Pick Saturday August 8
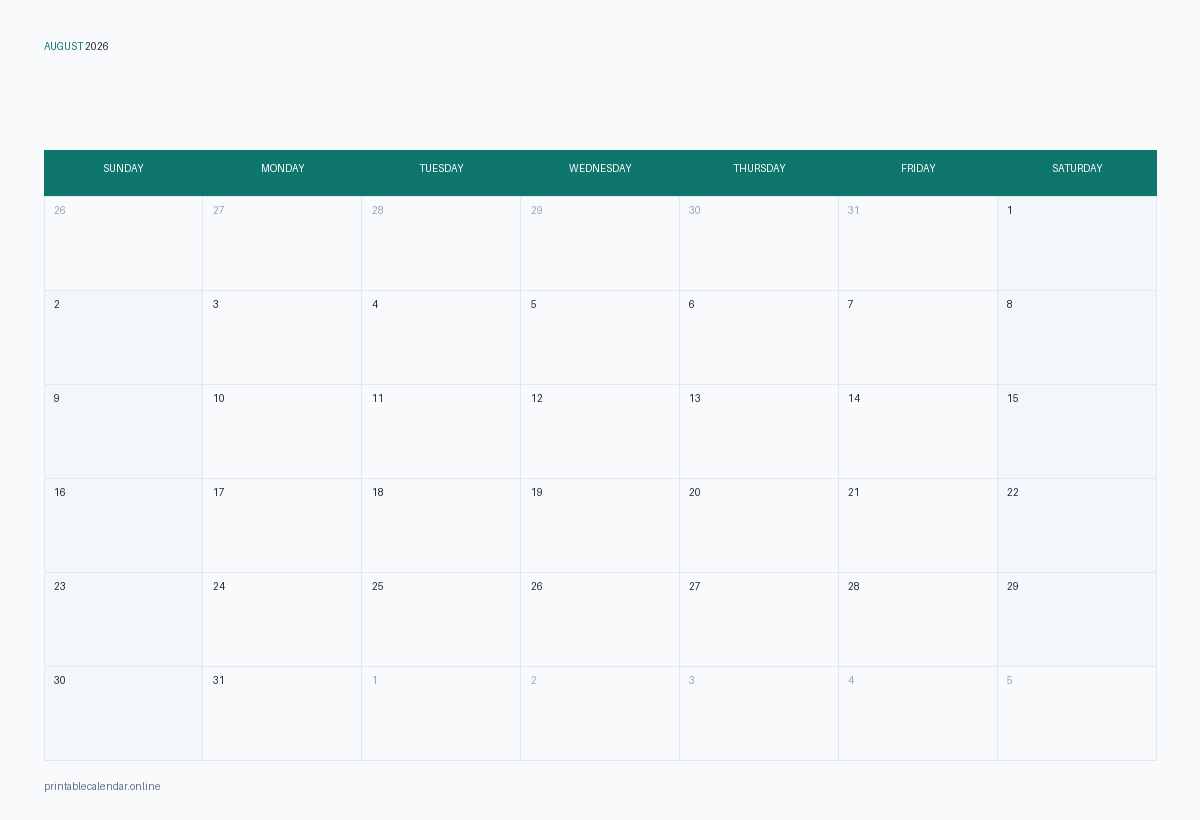Screen dimensions: 1200x820 [1077, 337]
